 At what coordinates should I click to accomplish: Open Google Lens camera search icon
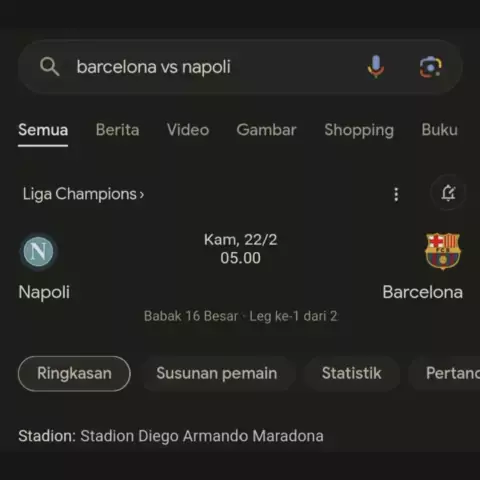[x=431, y=67]
